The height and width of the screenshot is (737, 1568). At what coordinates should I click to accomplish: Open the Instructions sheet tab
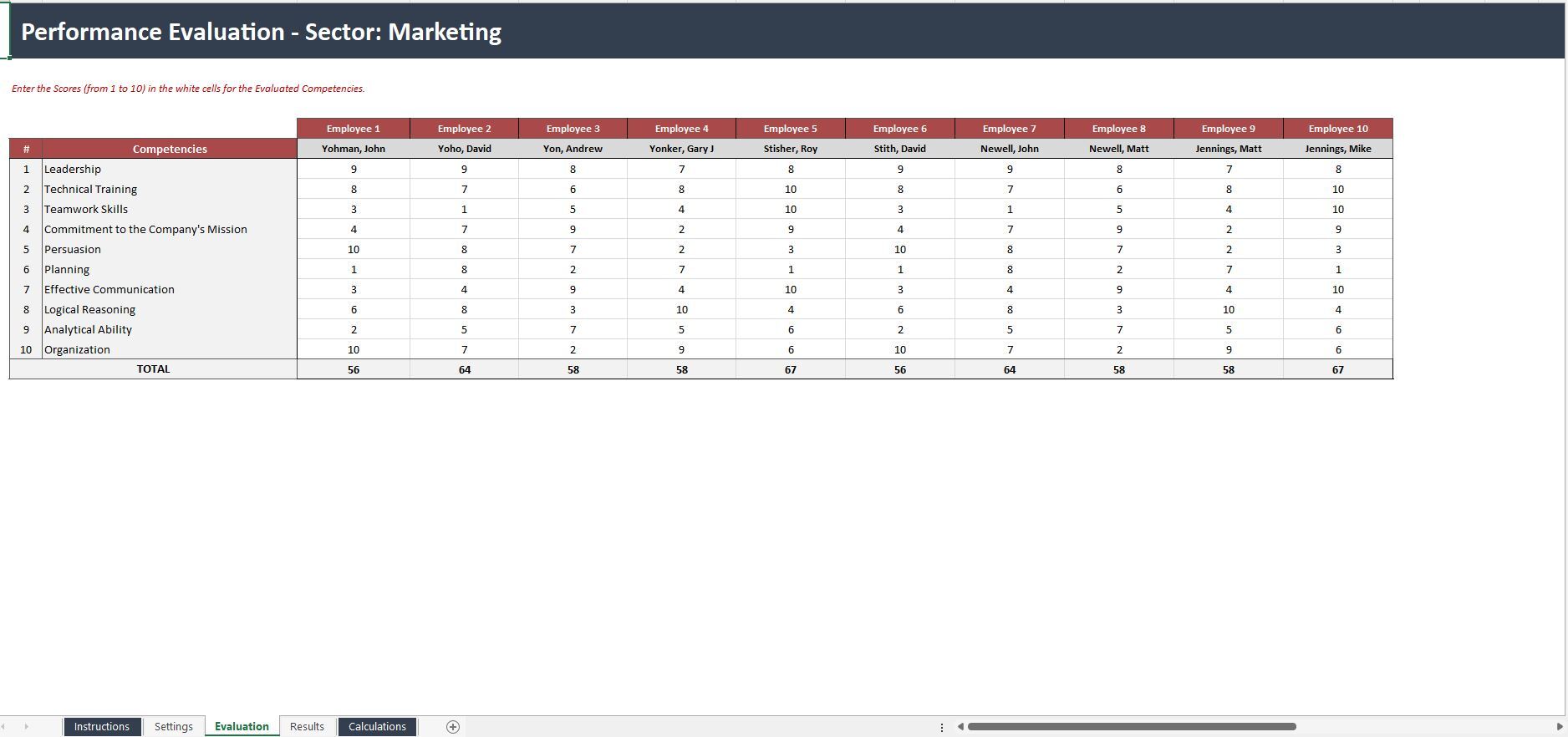click(102, 727)
